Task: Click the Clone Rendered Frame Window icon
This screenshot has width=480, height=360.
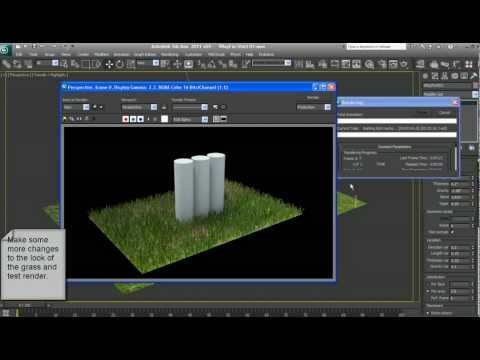Action: point(79,119)
